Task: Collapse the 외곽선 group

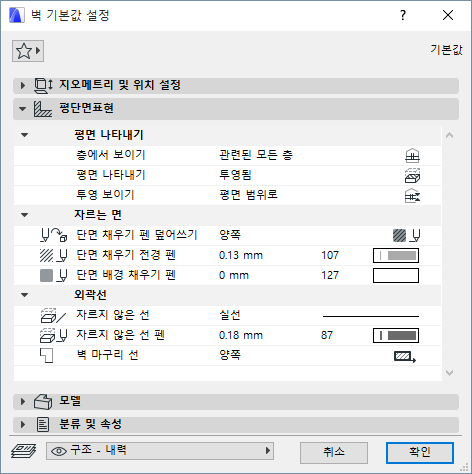Action: point(24,295)
